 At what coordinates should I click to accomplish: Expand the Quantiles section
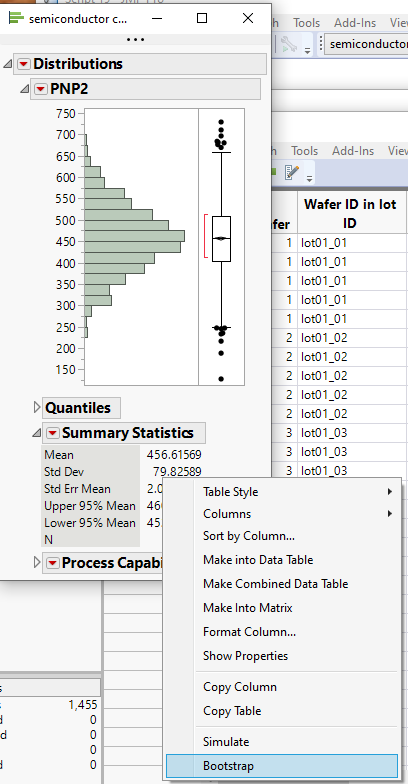tap(36, 408)
